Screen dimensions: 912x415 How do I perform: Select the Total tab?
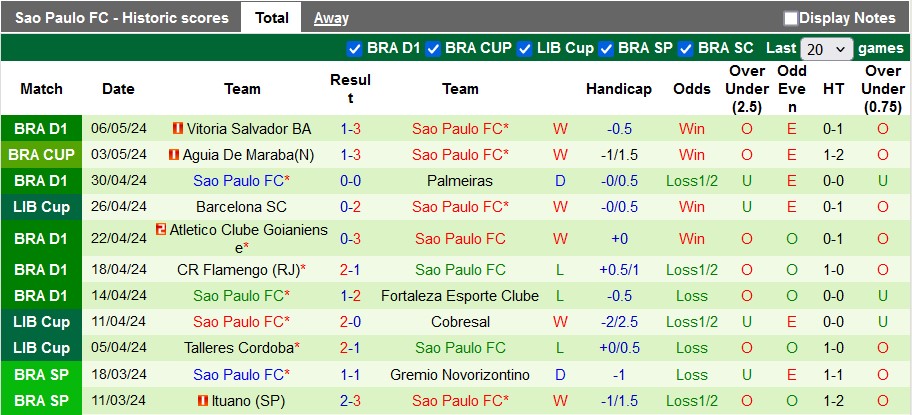click(272, 18)
